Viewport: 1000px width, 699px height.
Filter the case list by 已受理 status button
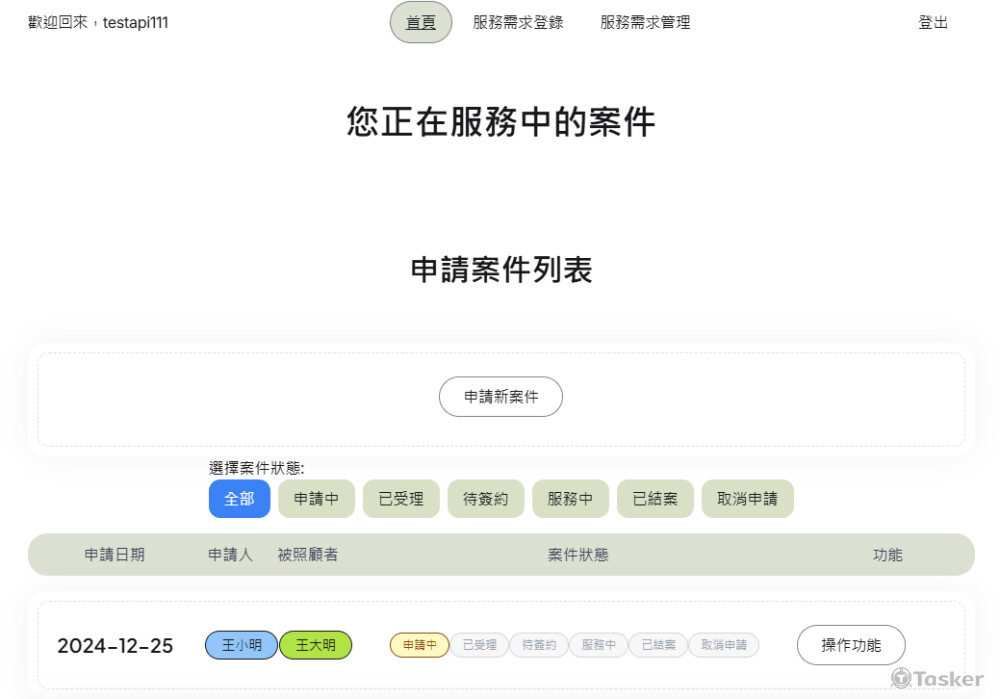[x=401, y=499]
